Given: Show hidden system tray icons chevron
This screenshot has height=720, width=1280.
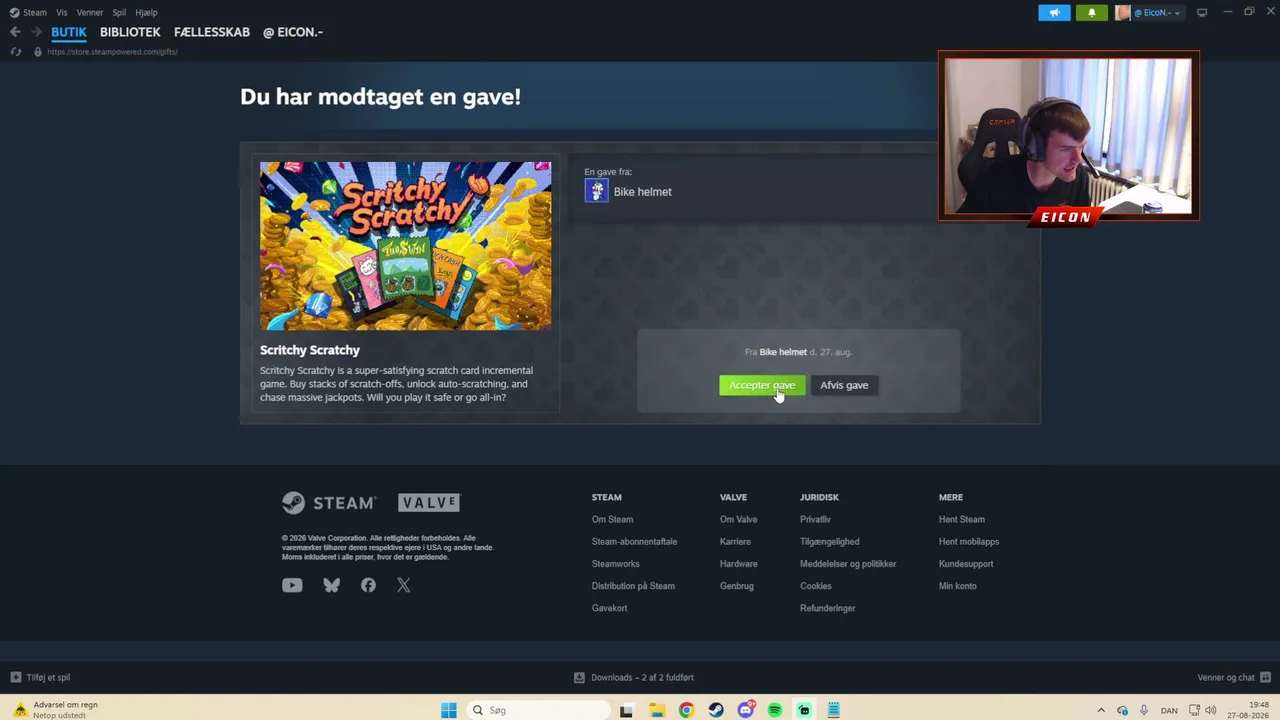Looking at the screenshot, I should pyautogui.click(x=1101, y=710).
